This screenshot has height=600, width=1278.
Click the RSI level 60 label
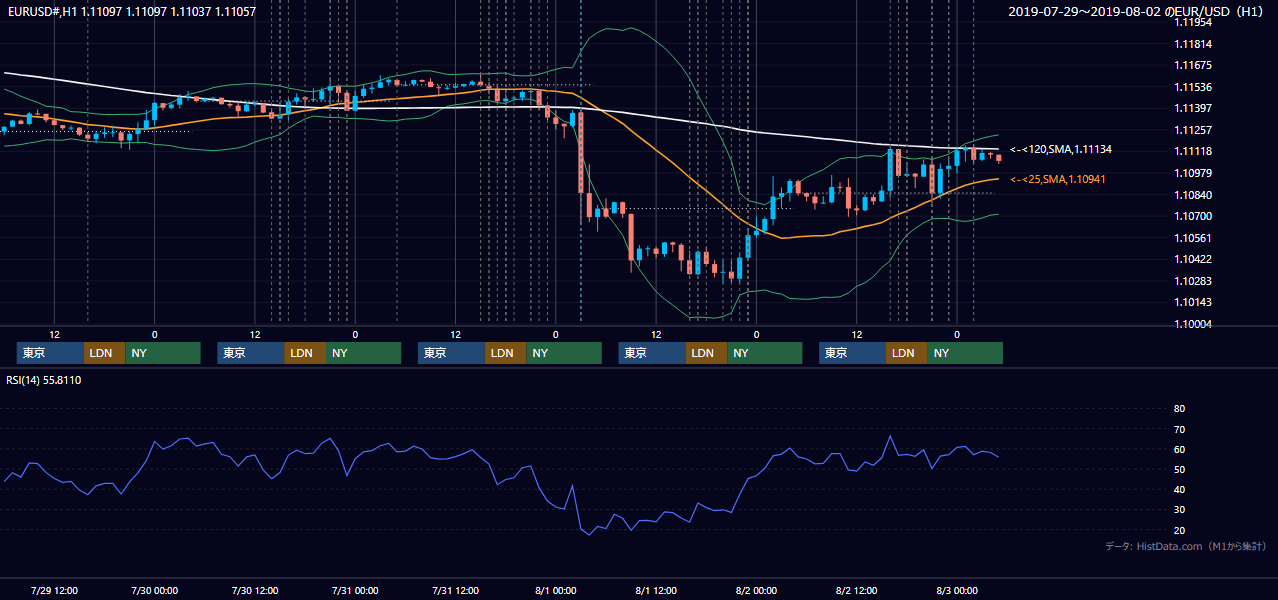[1179, 449]
